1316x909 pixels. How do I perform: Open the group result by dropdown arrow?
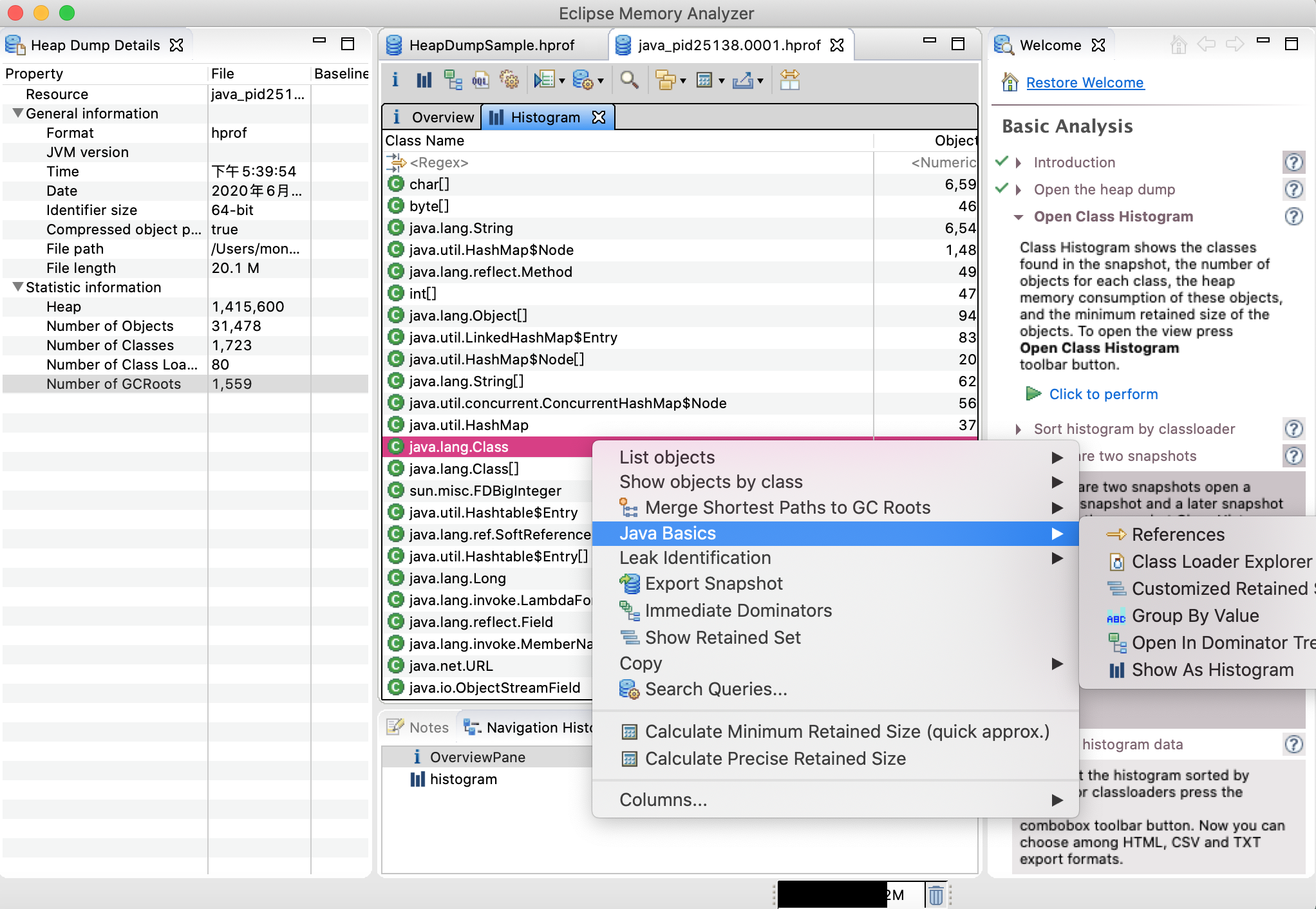(683, 81)
